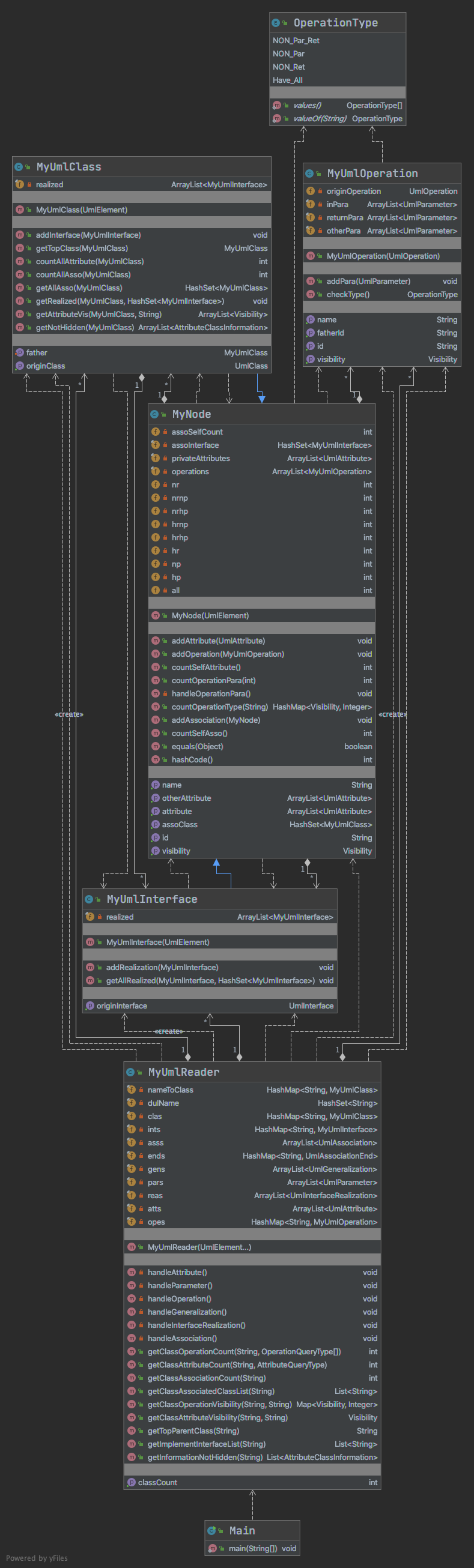The width and height of the screenshot is (474, 1568).
Task: Click method icon beside handleGeneralization()
Action: pyautogui.click(x=132, y=1312)
